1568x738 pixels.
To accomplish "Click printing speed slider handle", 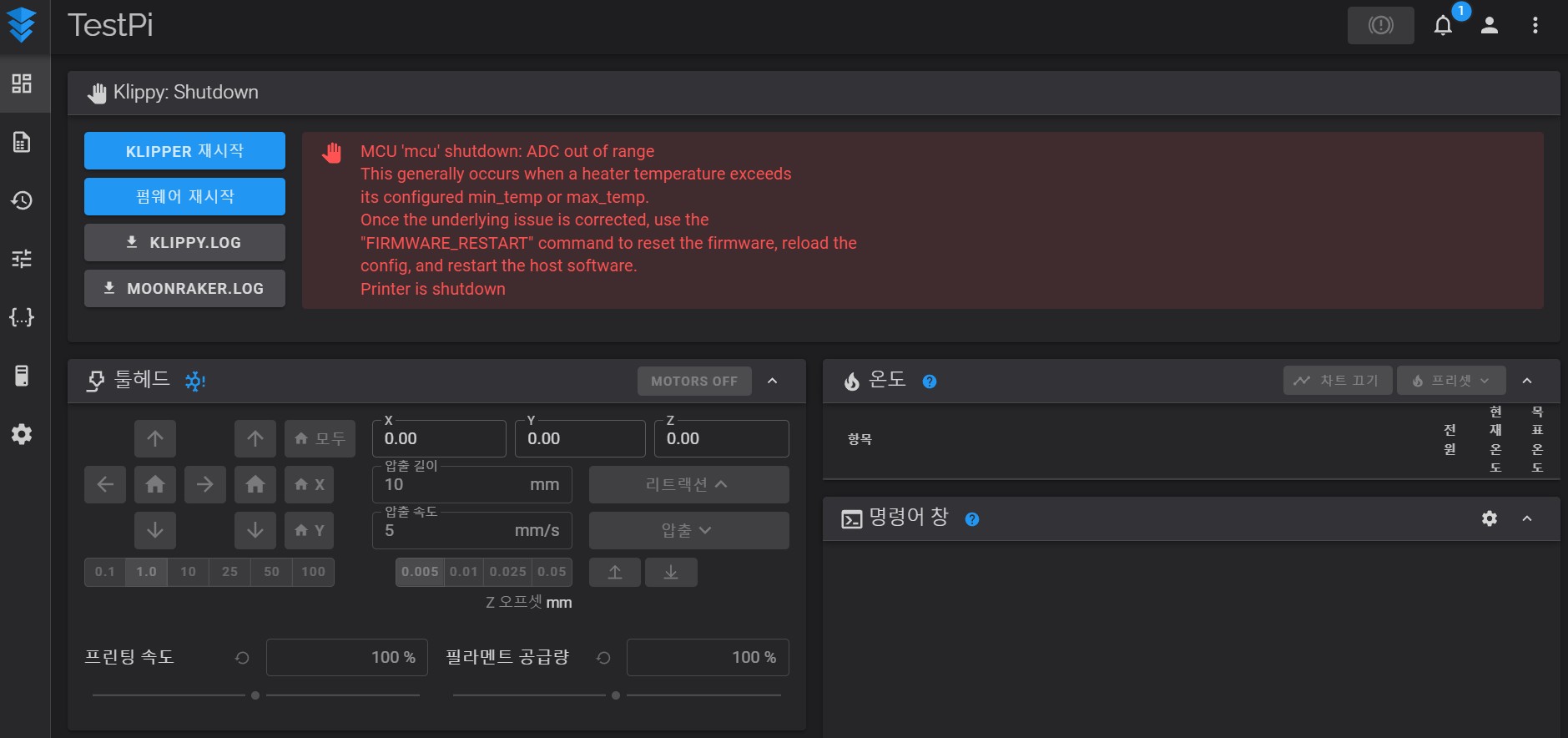I will tap(255, 695).
